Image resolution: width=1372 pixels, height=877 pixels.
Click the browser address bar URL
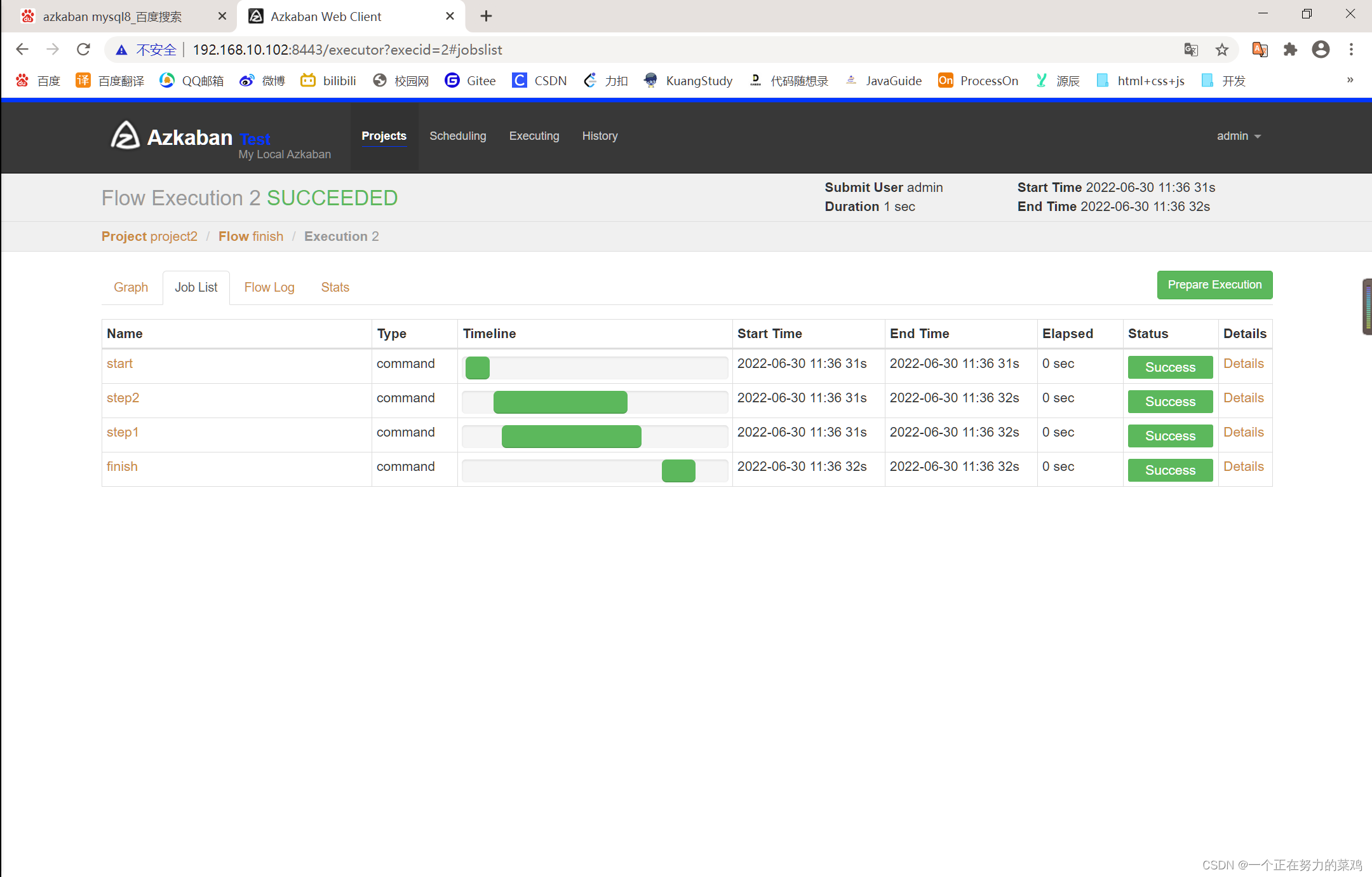point(347,50)
